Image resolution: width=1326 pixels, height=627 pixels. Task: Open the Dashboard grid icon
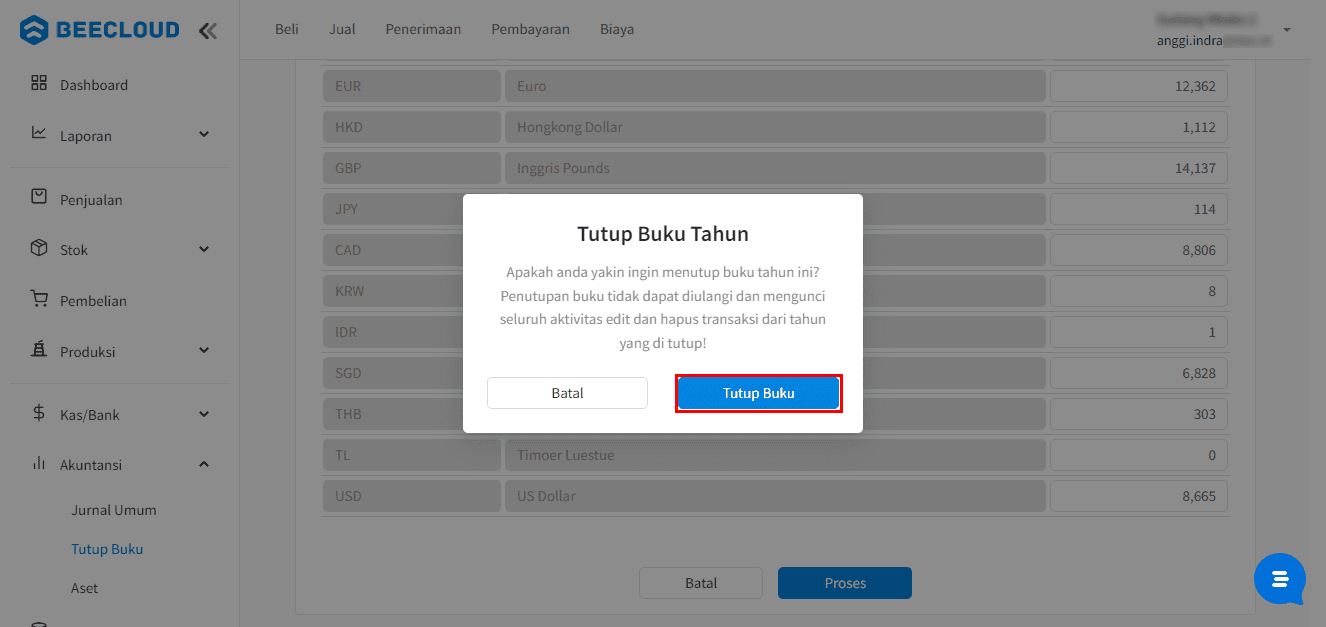pos(39,83)
